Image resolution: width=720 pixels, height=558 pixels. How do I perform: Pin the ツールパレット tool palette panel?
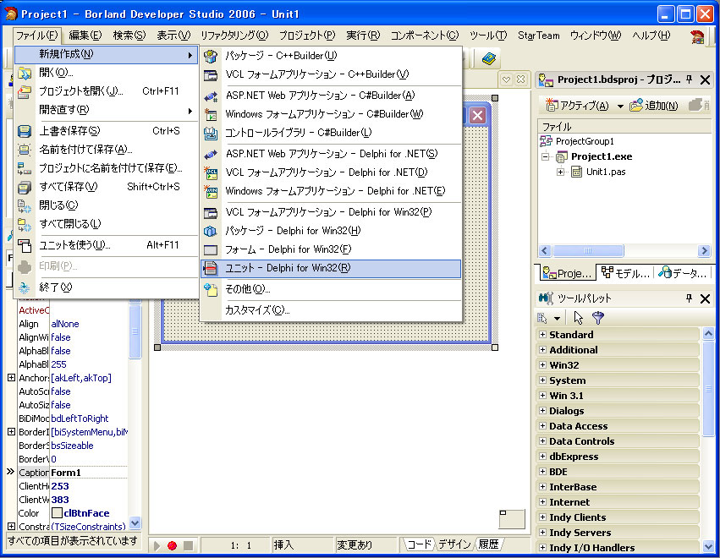(688, 298)
